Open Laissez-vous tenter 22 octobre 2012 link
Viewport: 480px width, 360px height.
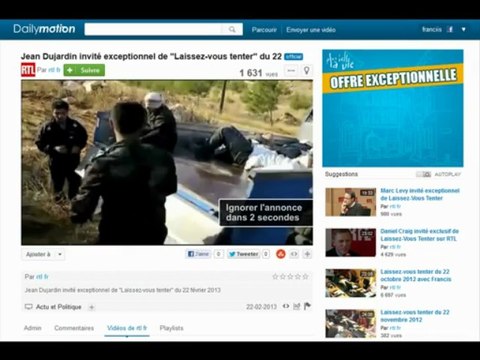416,275
